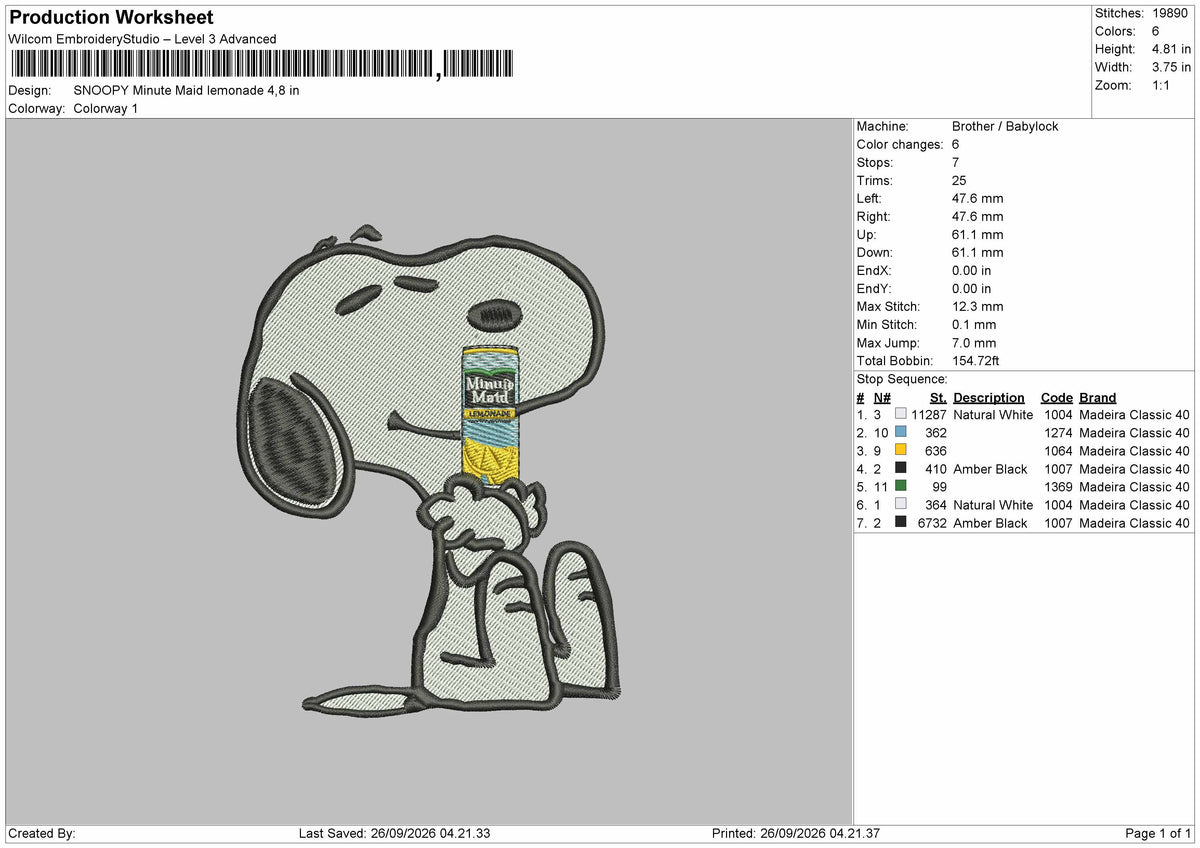
Task: Click the 'Page 1 of 1' footer text
Action: (x=1158, y=833)
